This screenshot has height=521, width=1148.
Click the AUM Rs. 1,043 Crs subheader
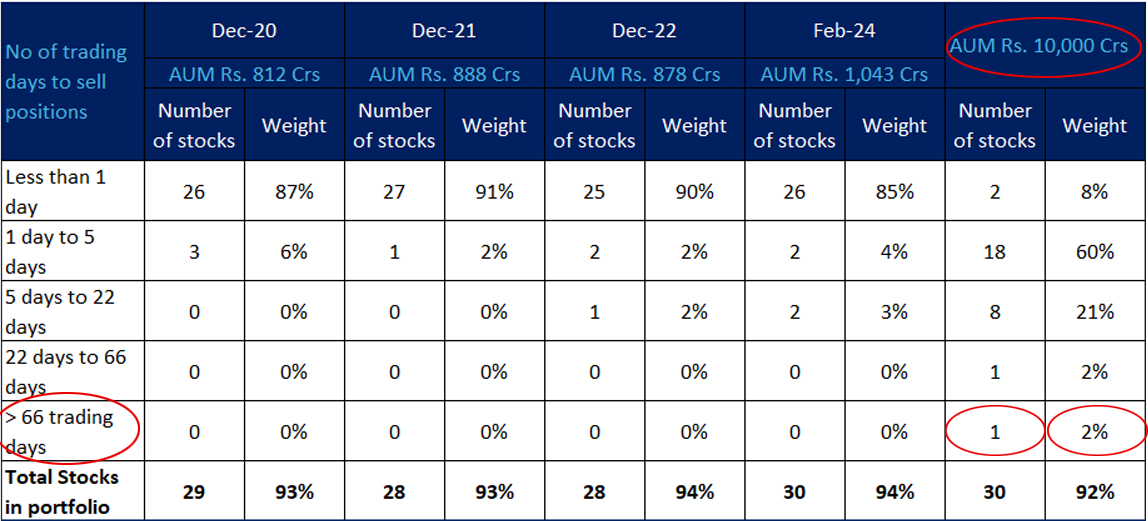tap(844, 74)
